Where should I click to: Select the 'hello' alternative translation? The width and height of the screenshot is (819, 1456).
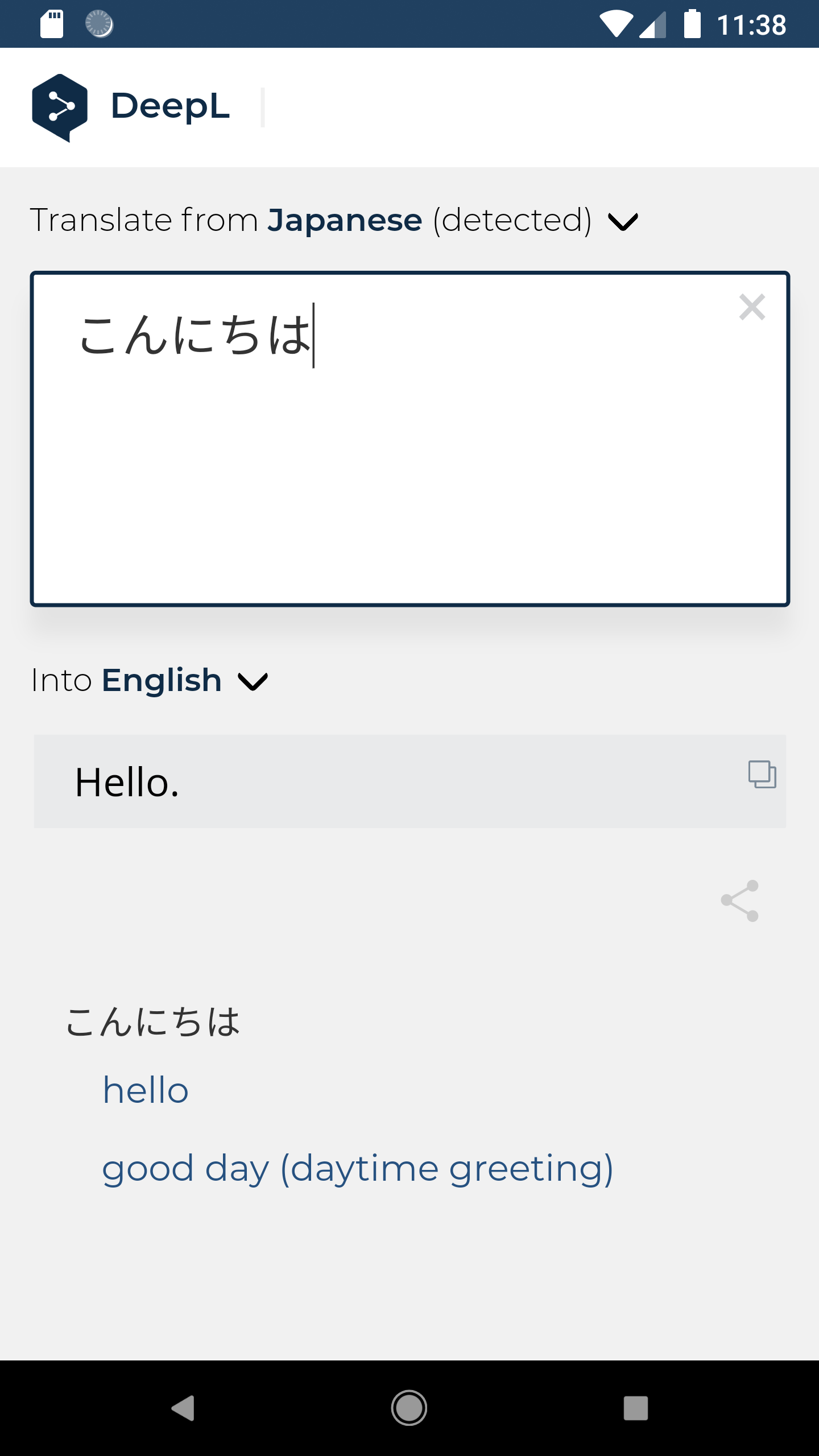coord(146,1090)
